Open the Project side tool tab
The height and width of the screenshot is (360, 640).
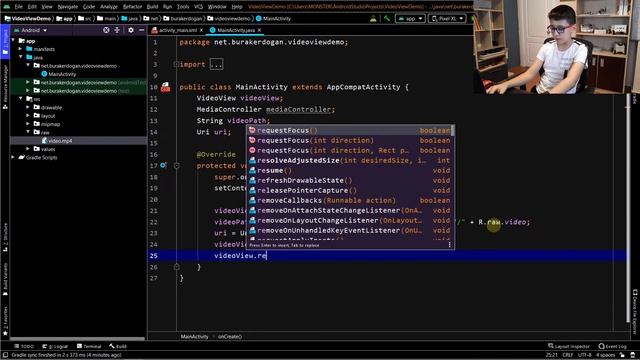click(5, 42)
